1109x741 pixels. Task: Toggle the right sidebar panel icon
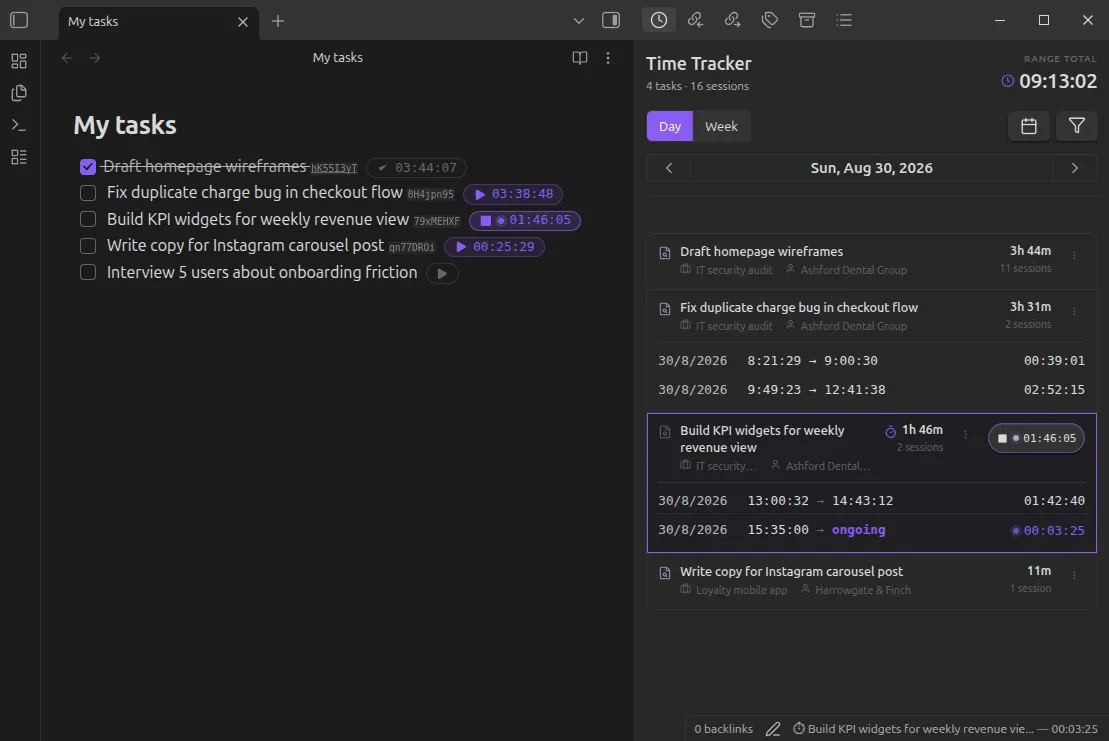coord(611,20)
